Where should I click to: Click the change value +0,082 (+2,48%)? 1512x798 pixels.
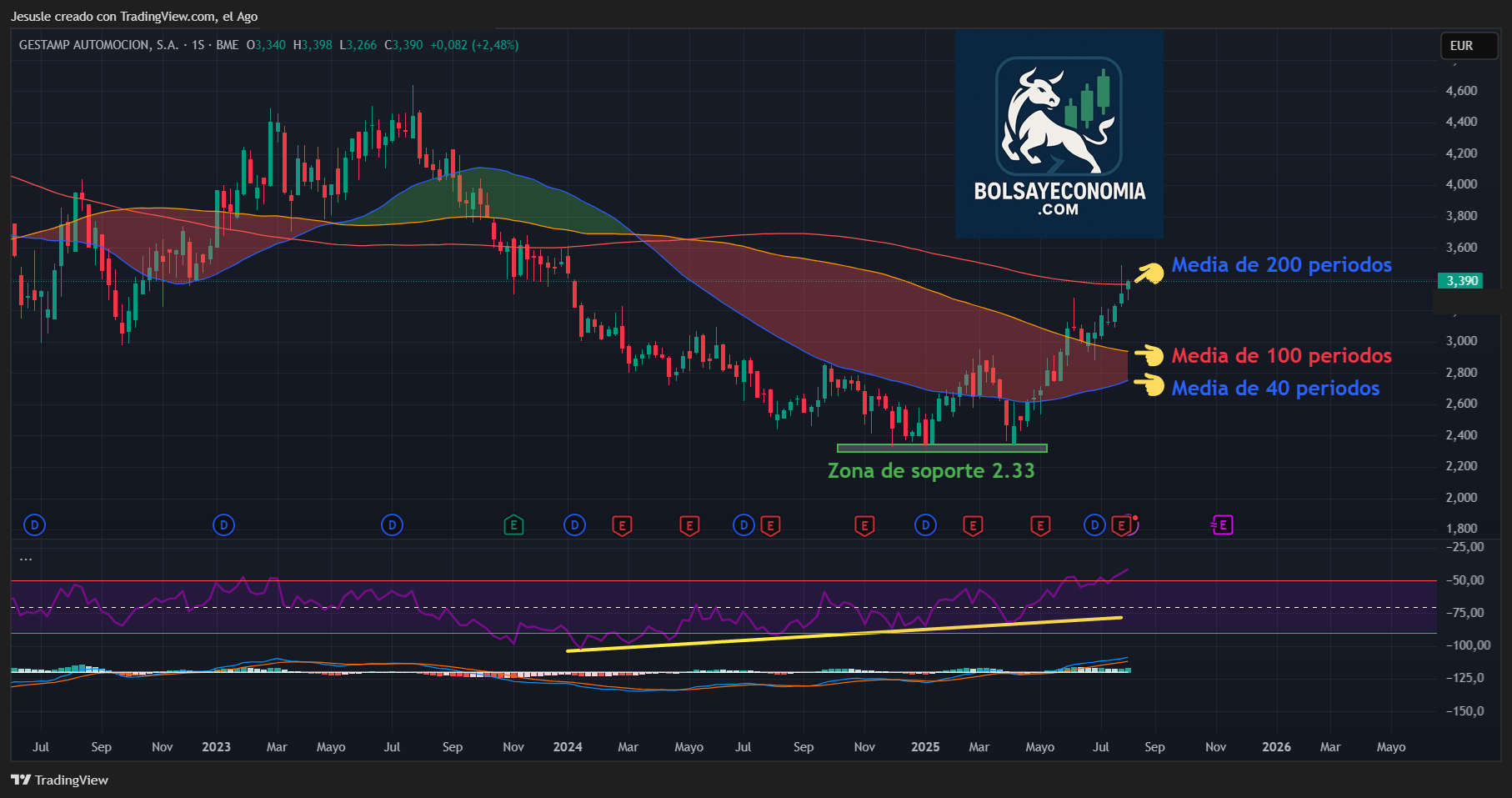[474, 45]
